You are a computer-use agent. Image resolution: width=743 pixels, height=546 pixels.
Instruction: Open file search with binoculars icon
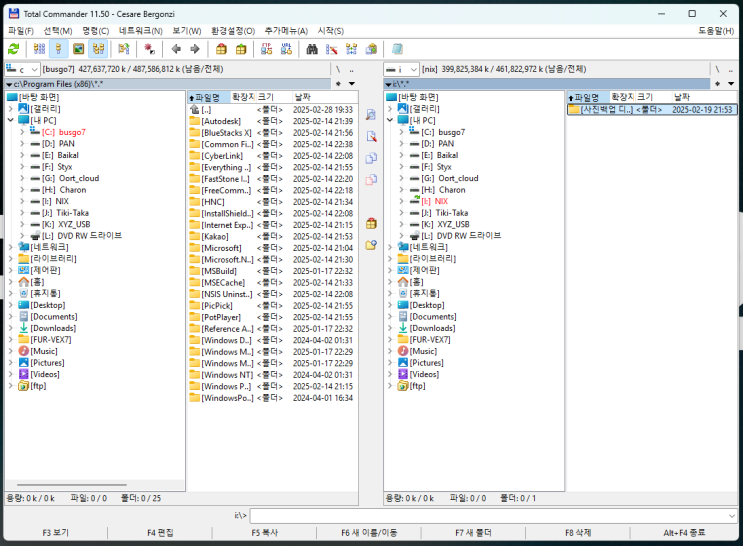click(312, 49)
